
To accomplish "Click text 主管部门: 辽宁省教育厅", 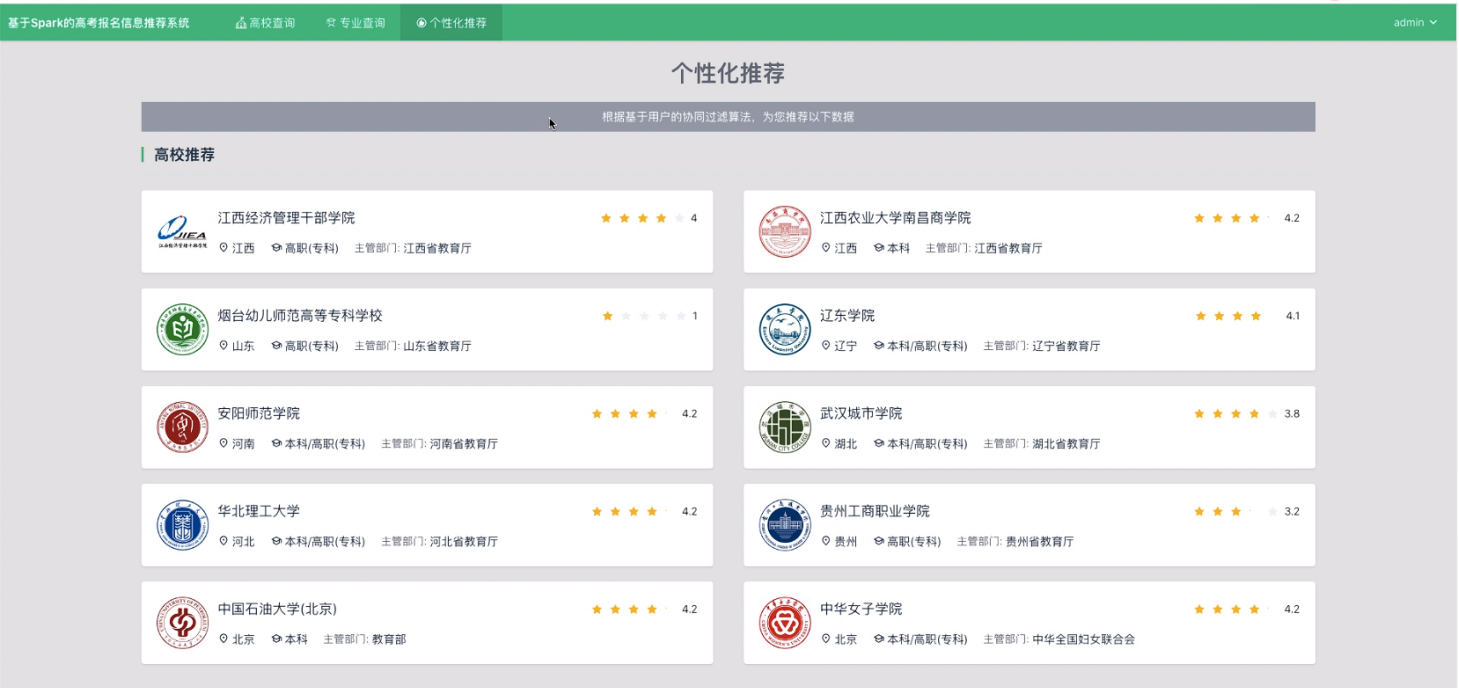I will 1042,346.
